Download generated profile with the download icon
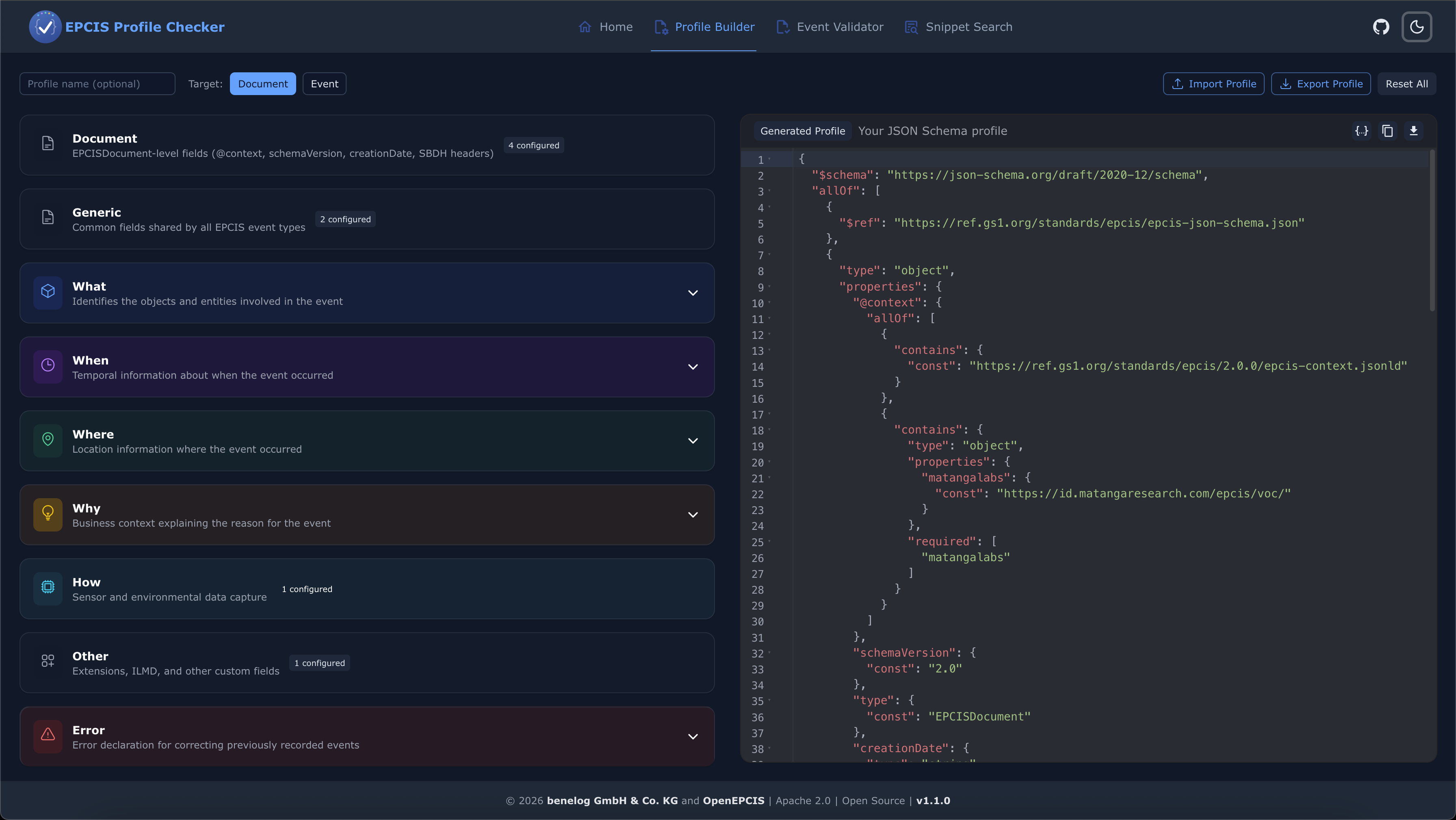 [1414, 130]
